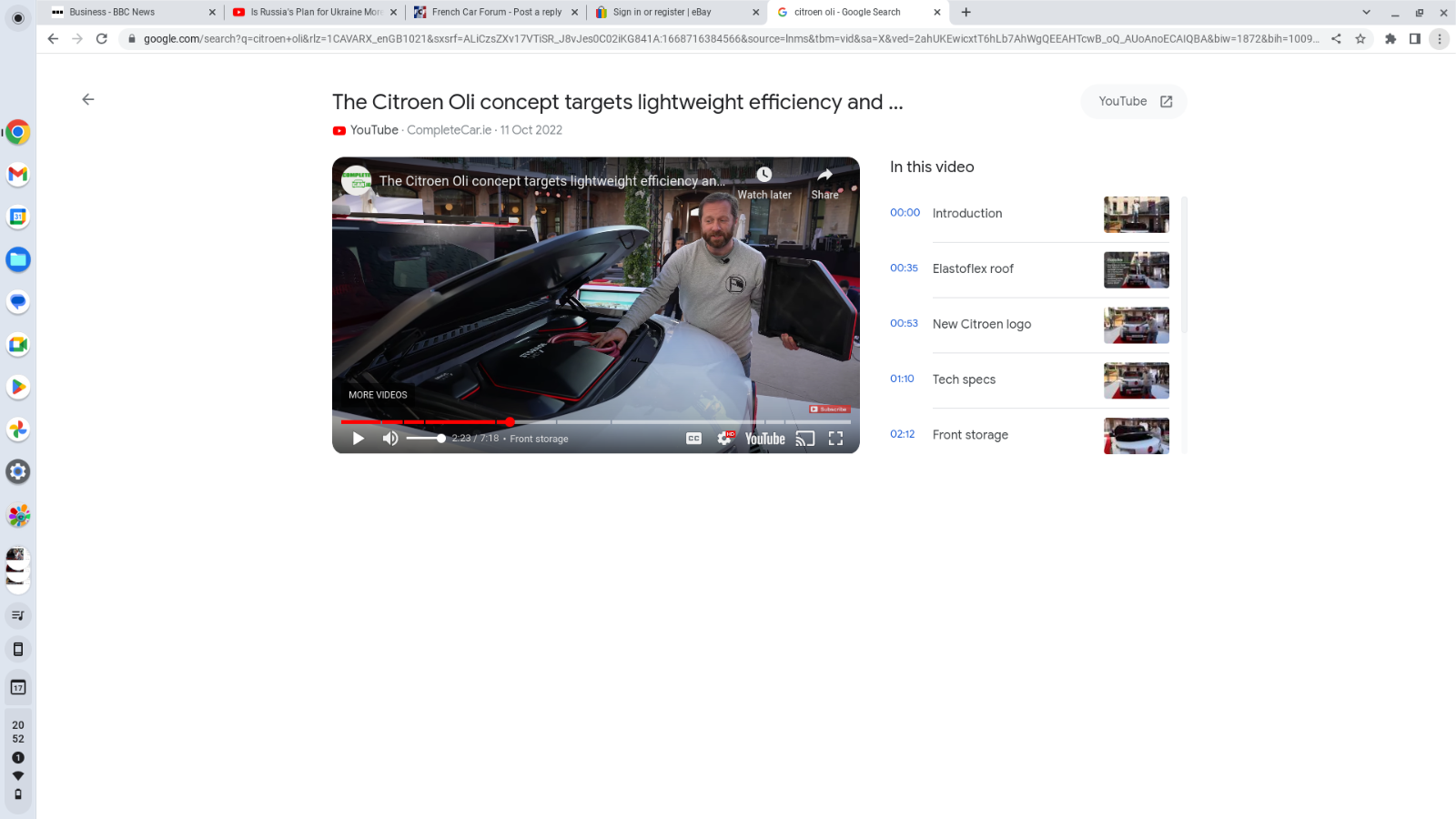Adjust the video volume slider

[x=426, y=439]
